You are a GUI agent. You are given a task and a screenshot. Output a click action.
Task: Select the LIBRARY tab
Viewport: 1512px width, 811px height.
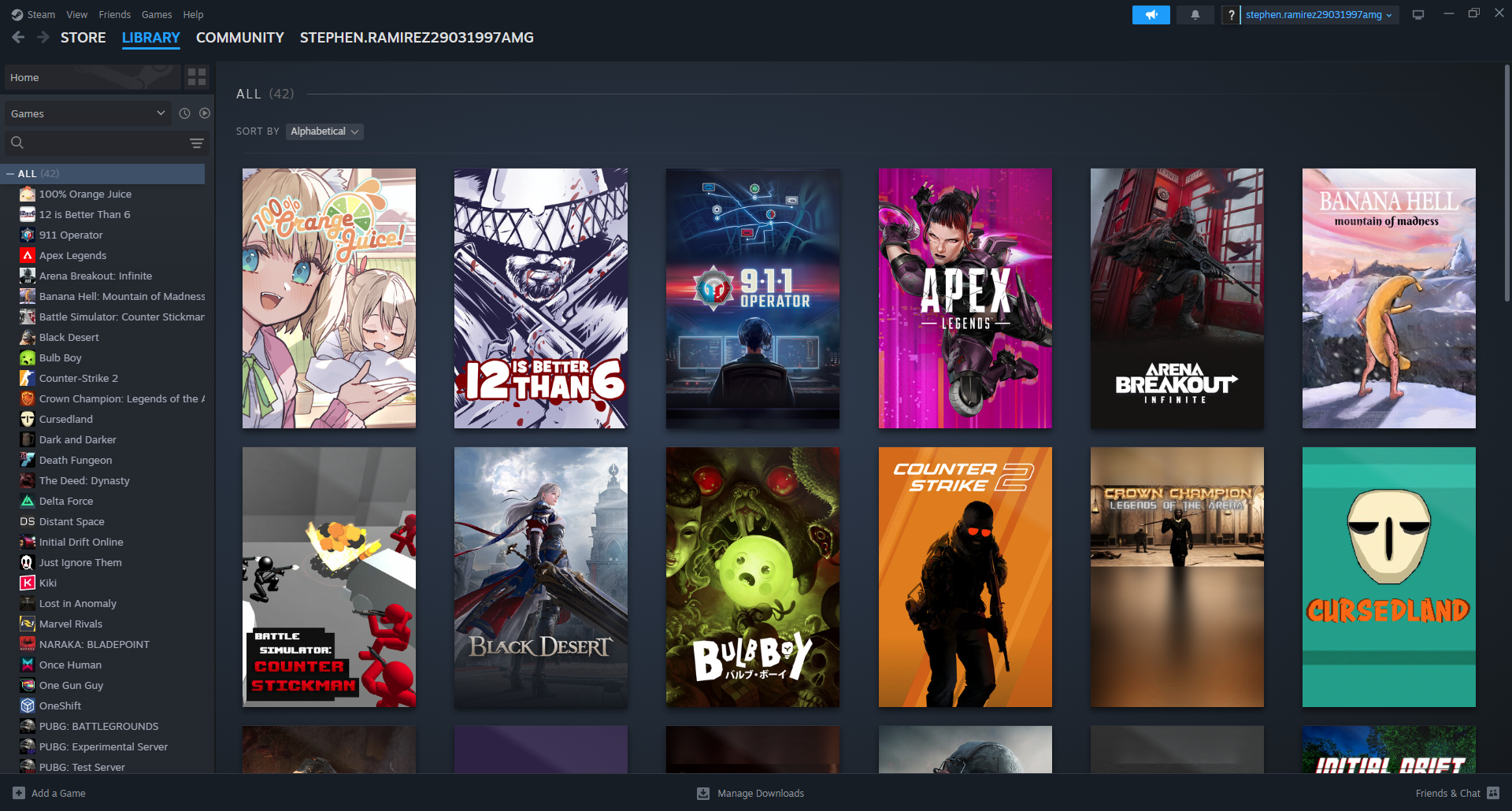(150, 37)
